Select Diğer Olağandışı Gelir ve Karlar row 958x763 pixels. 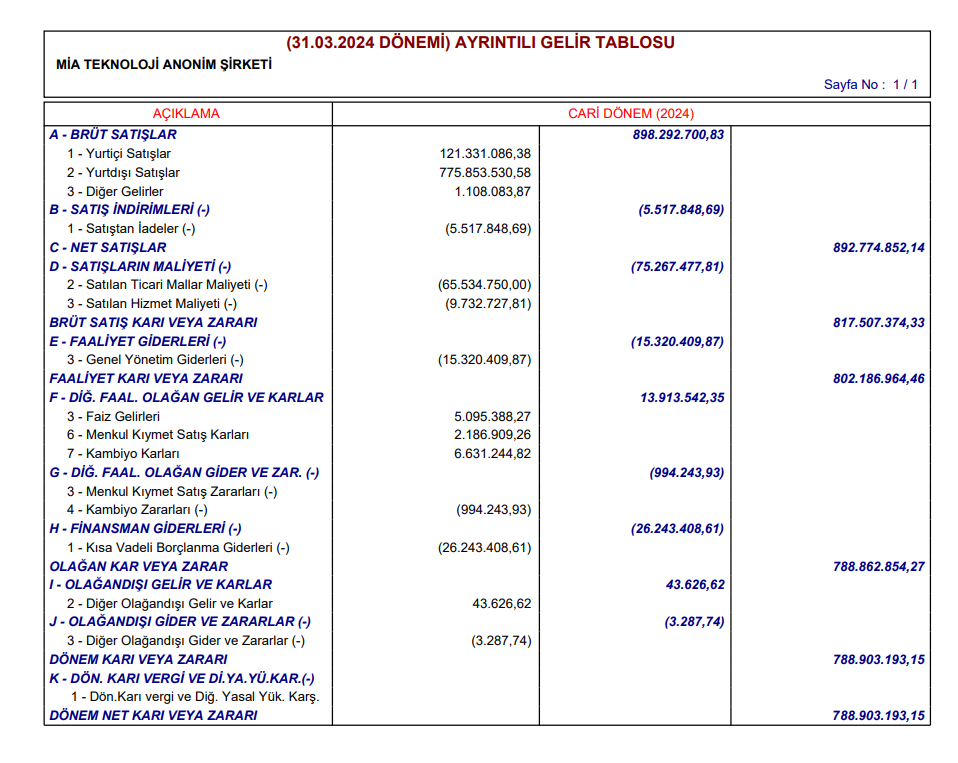170,604
